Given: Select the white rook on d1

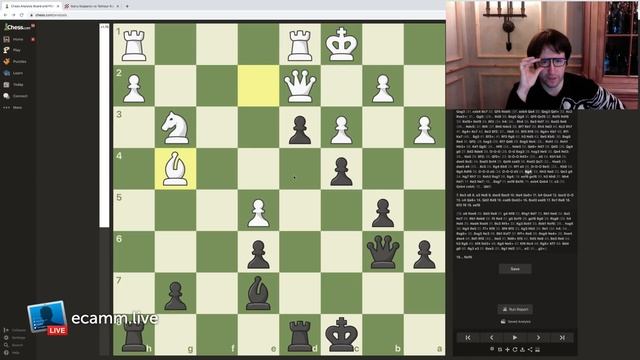Looking at the screenshot, I should (x=300, y=44).
